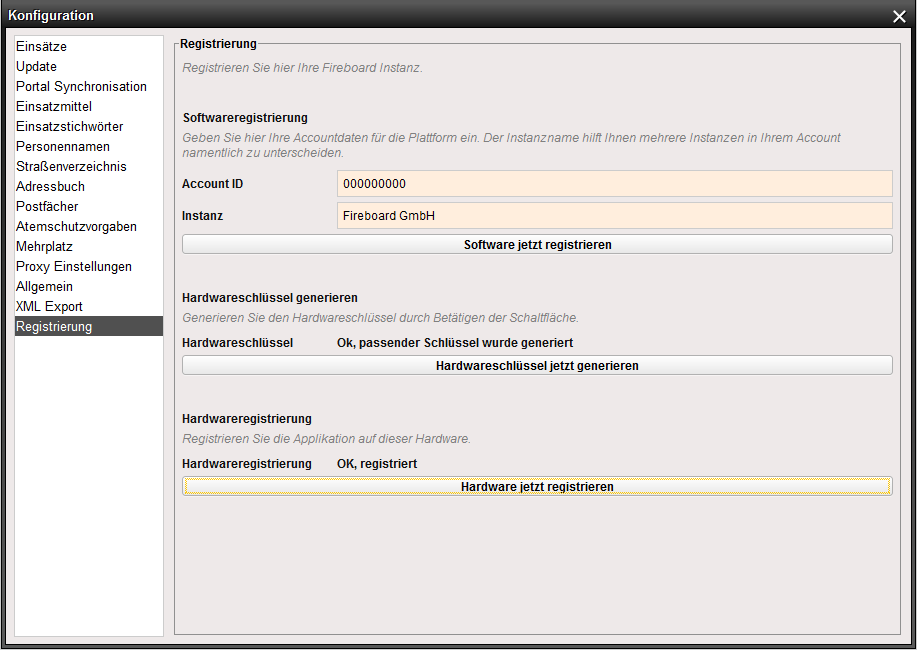Select the Allgemein settings entry
The width and height of the screenshot is (917, 650).
pos(44,287)
